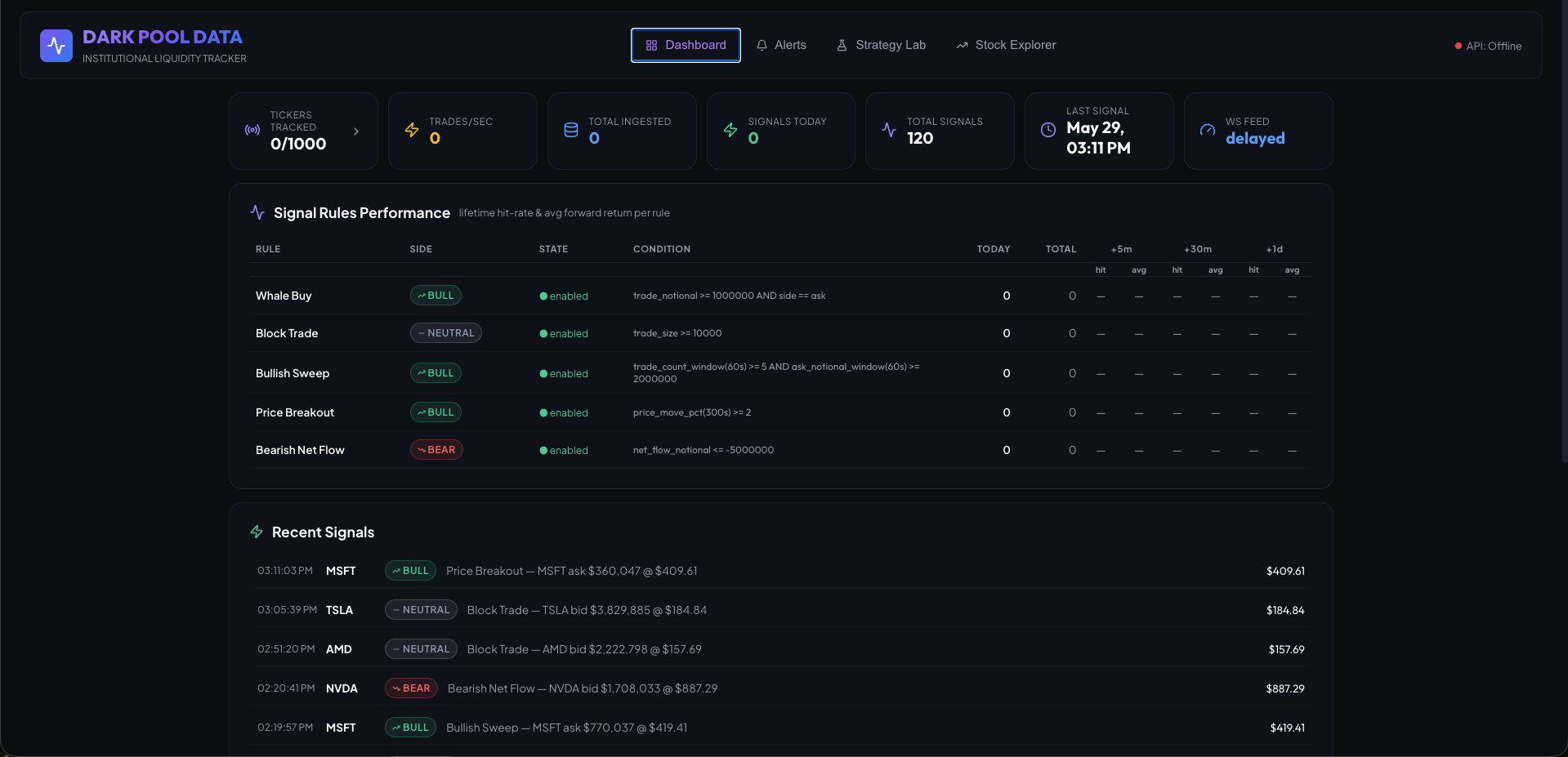Switch to the Alerts tab
This screenshot has height=757, width=1568.
pyautogui.click(x=781, y=45)
